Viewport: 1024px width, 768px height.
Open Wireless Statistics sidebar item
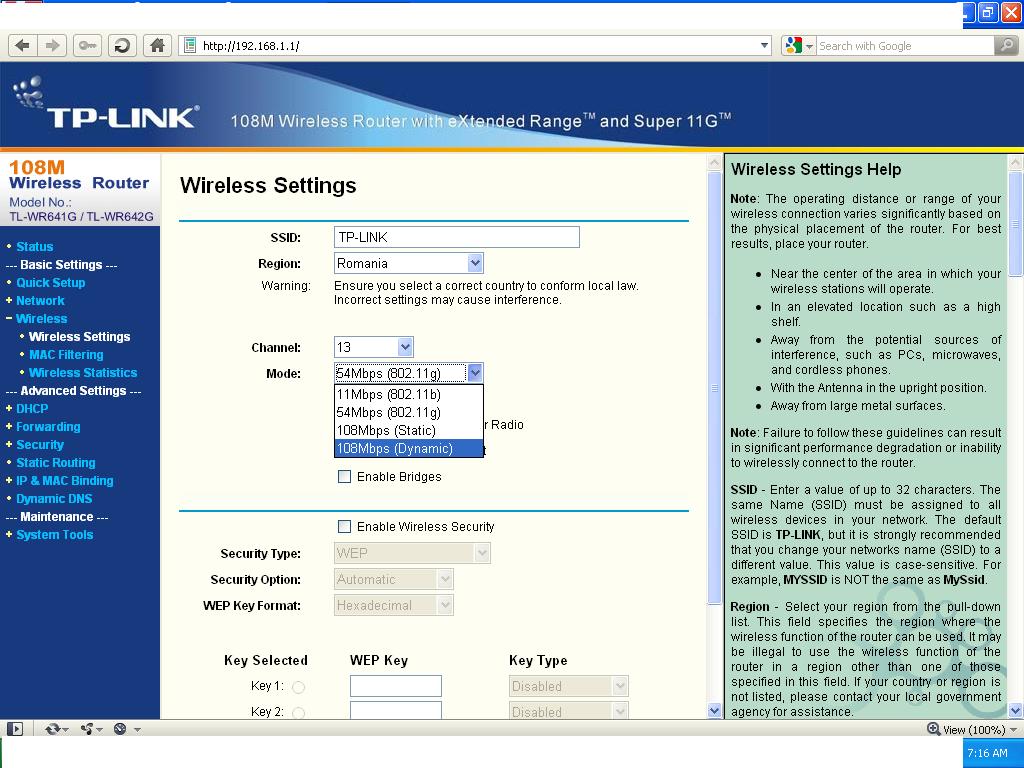pos(83,373)
